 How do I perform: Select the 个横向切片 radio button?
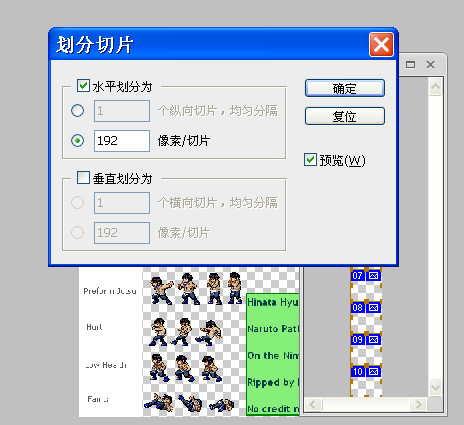pos(77,202)
